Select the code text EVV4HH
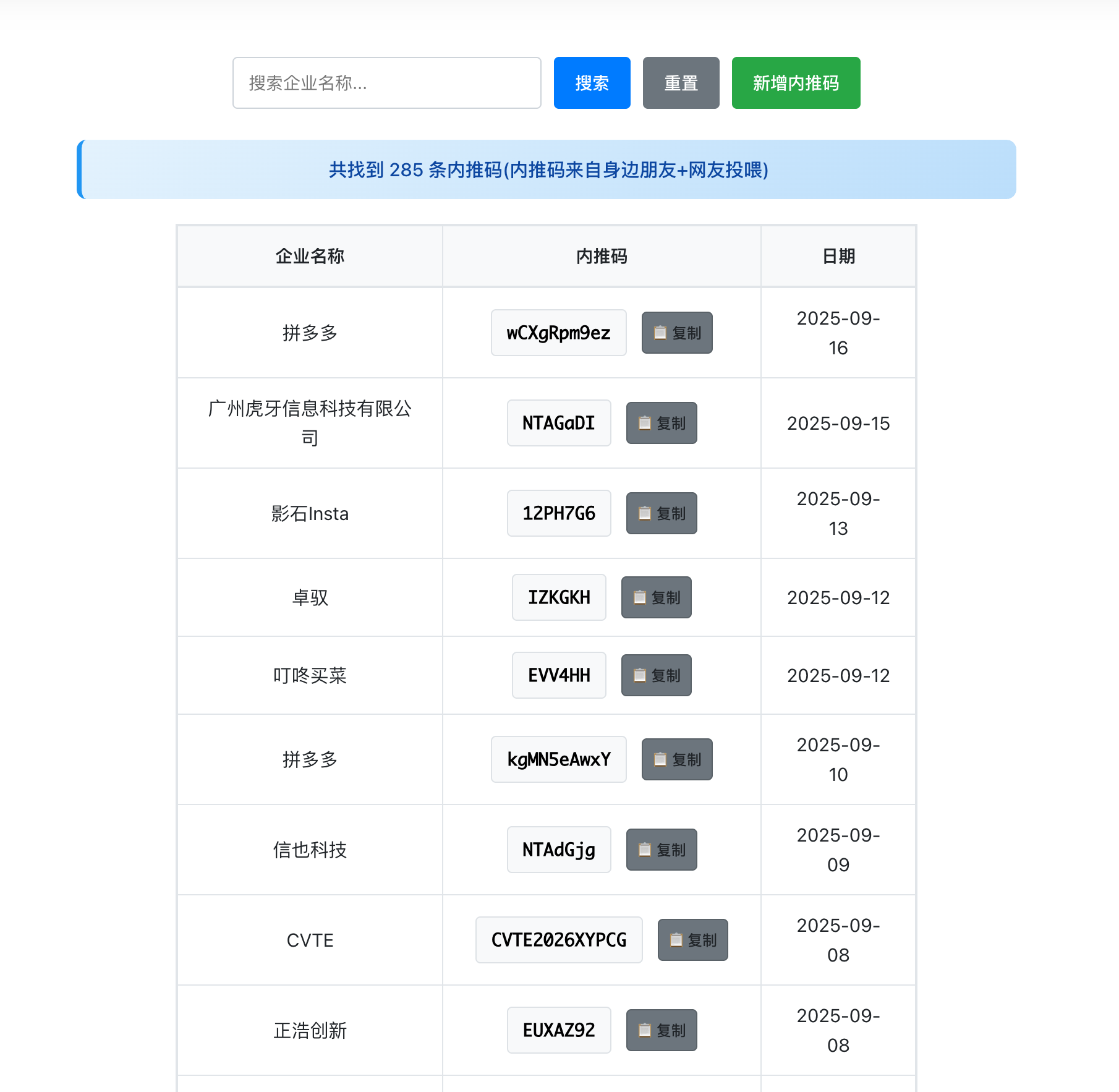This screenshot has height=1092, width=1119. 558,675
